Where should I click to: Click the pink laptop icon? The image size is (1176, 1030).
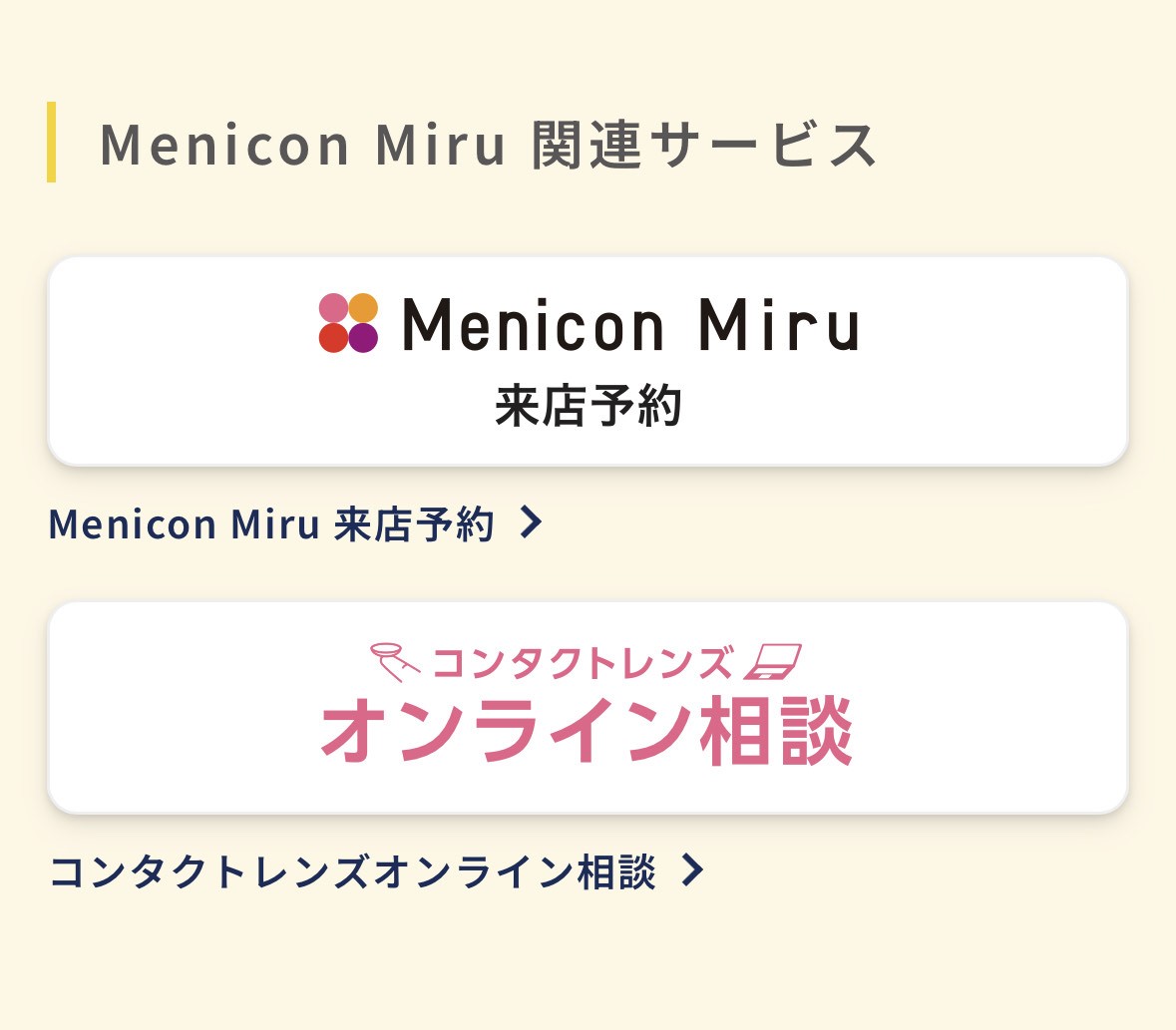tap(772, 661)
